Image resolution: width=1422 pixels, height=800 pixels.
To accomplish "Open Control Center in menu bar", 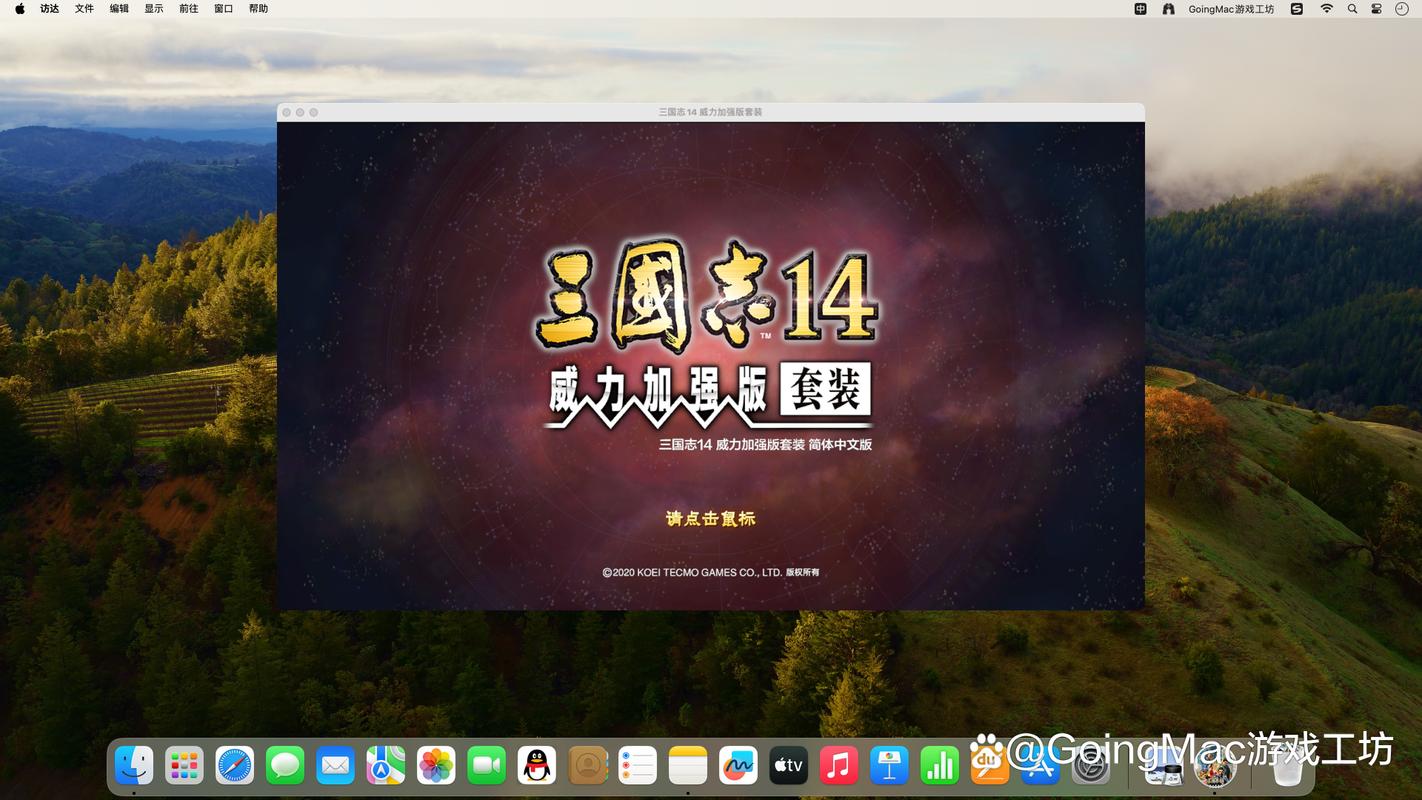I will click(x=1376, y=8).
